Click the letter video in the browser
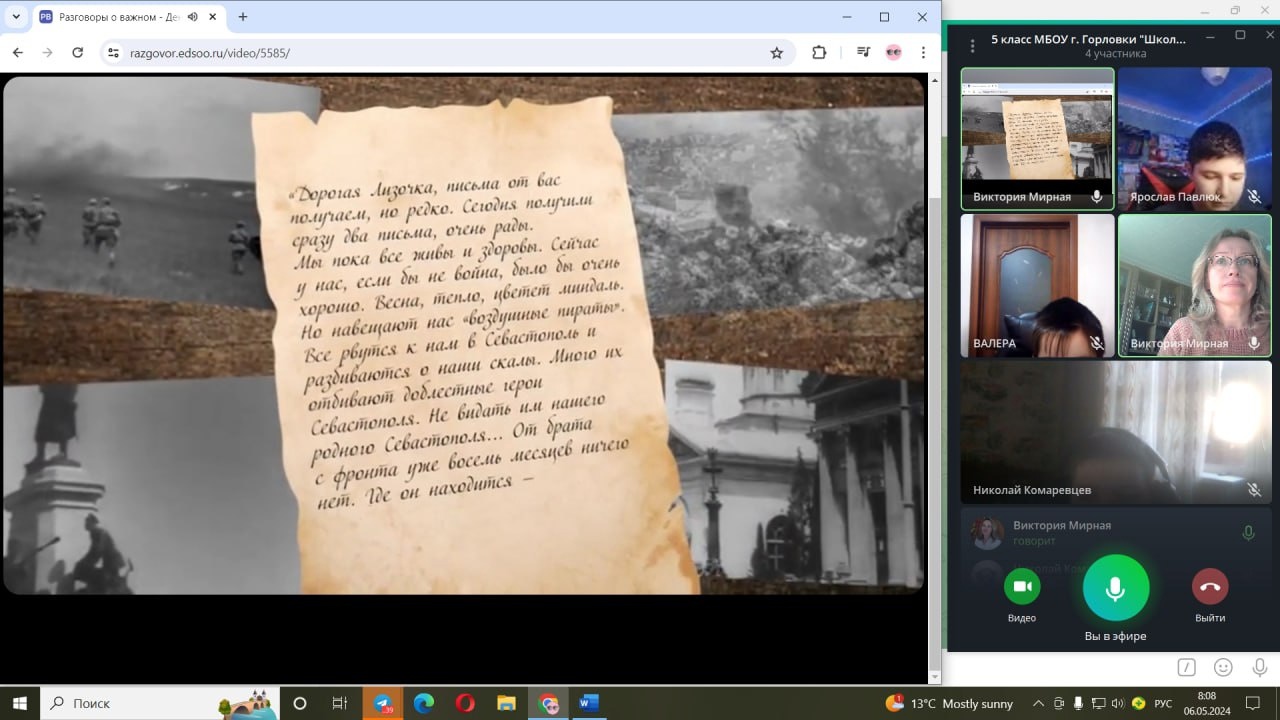The width and height of the screenshot is (1280, 720). tap(463, 335)
